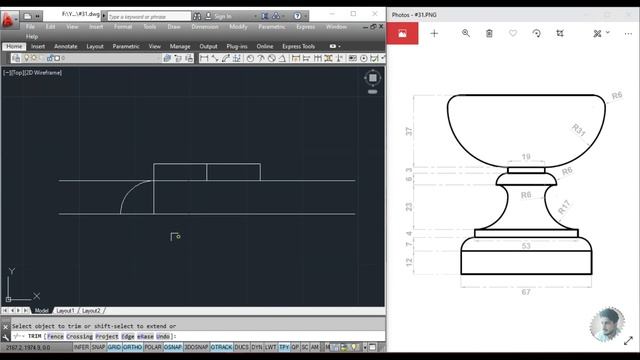Screen dimensions: 640x360
Task: Toggle GRID display in status bar
Action: [x=114, y=347]
